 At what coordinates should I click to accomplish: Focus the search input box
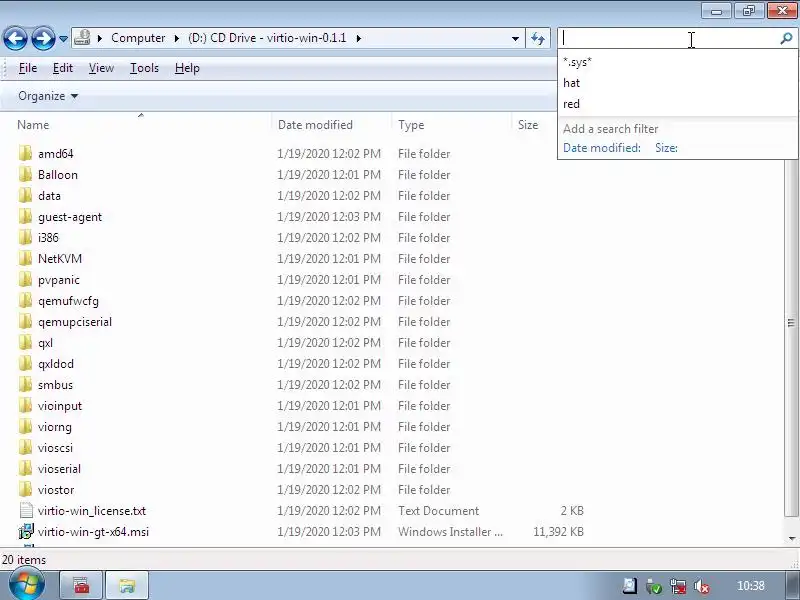pyautogui.click(x=668, y=38)
